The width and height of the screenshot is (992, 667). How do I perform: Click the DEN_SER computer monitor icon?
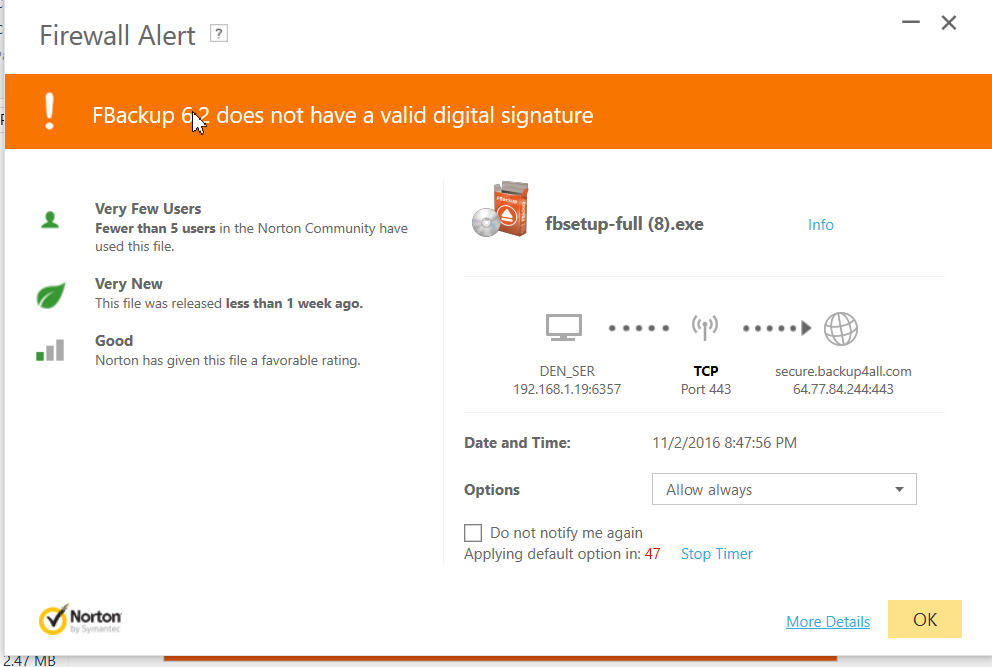click(x=564, y=328)
